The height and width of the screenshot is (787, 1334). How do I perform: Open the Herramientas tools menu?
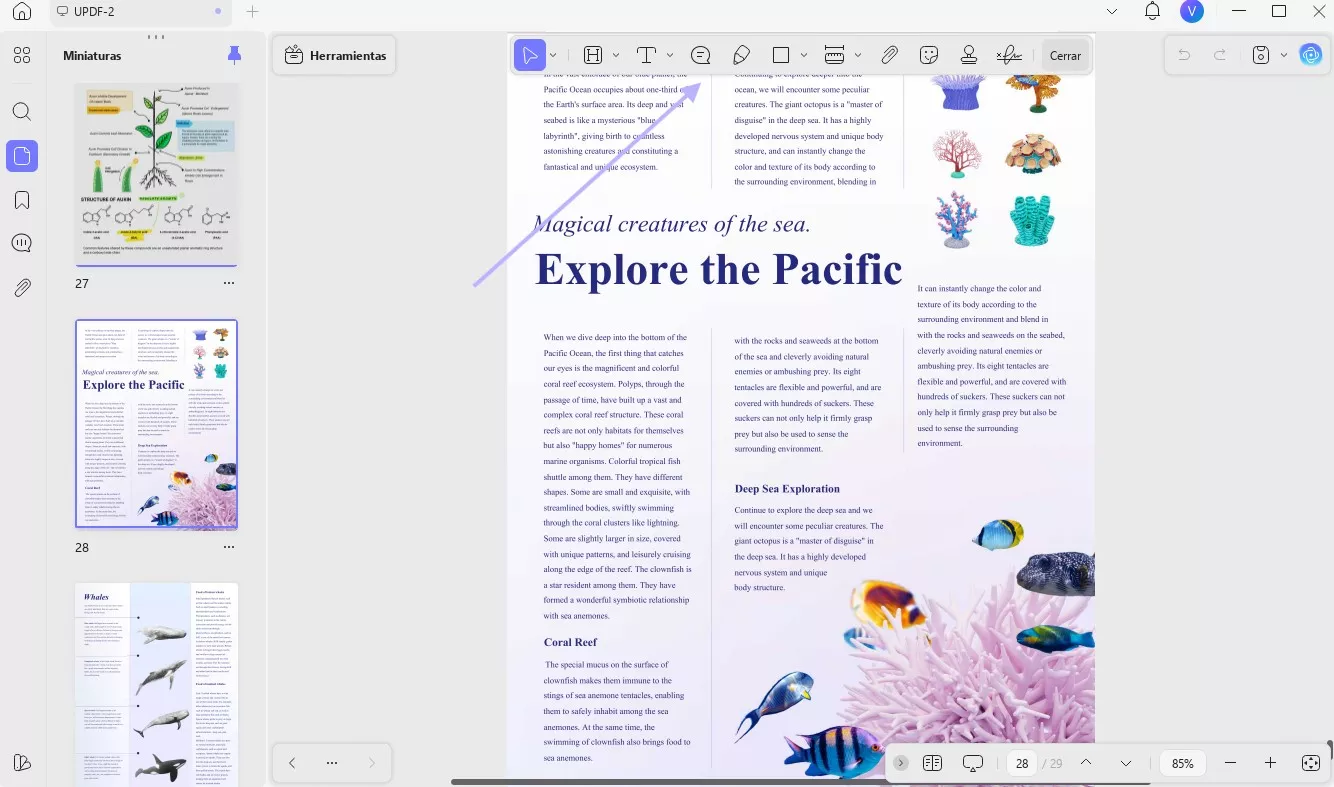click(x=335, y=55)
